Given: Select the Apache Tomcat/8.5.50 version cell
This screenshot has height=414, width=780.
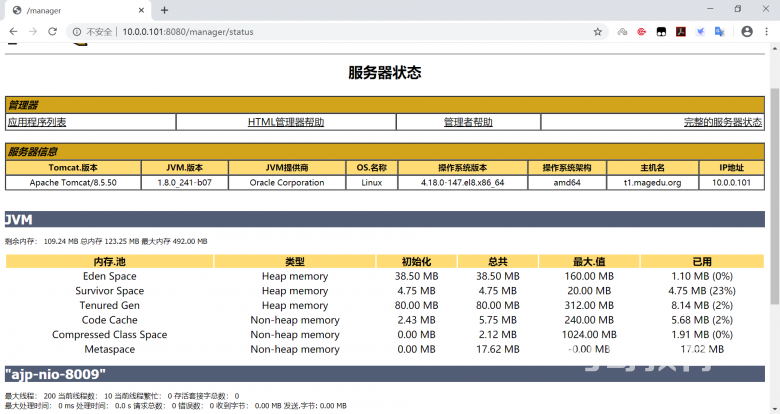Looking at the screenshot, I should 73,183.
